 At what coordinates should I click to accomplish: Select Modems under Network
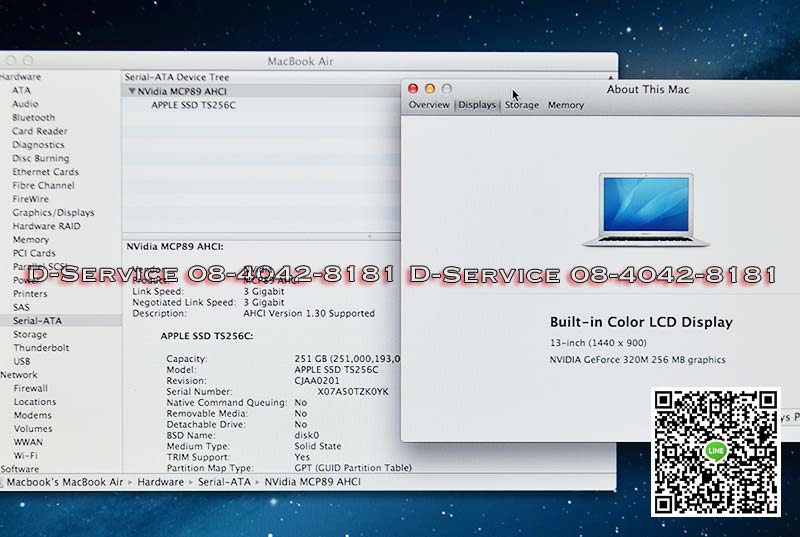(x=33, y=415)
